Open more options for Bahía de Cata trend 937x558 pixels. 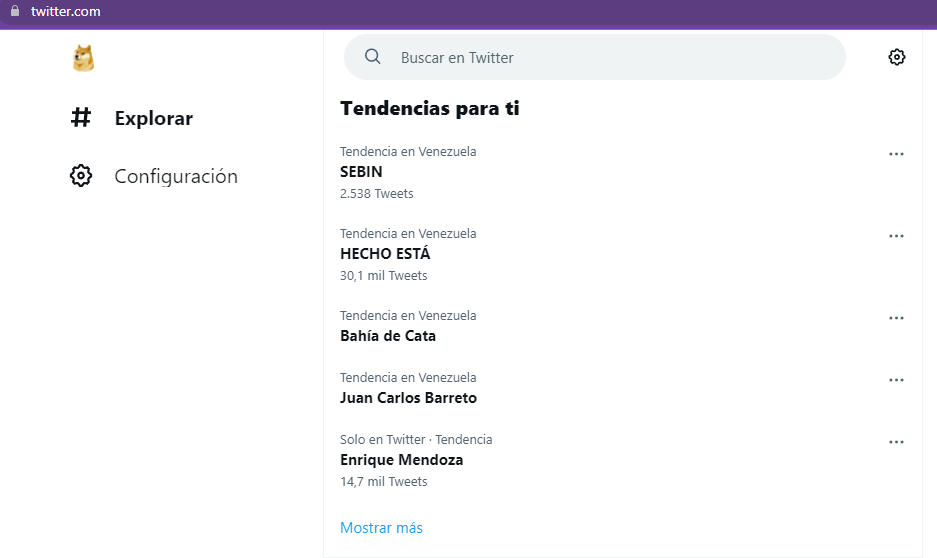(x=896, y=318)
